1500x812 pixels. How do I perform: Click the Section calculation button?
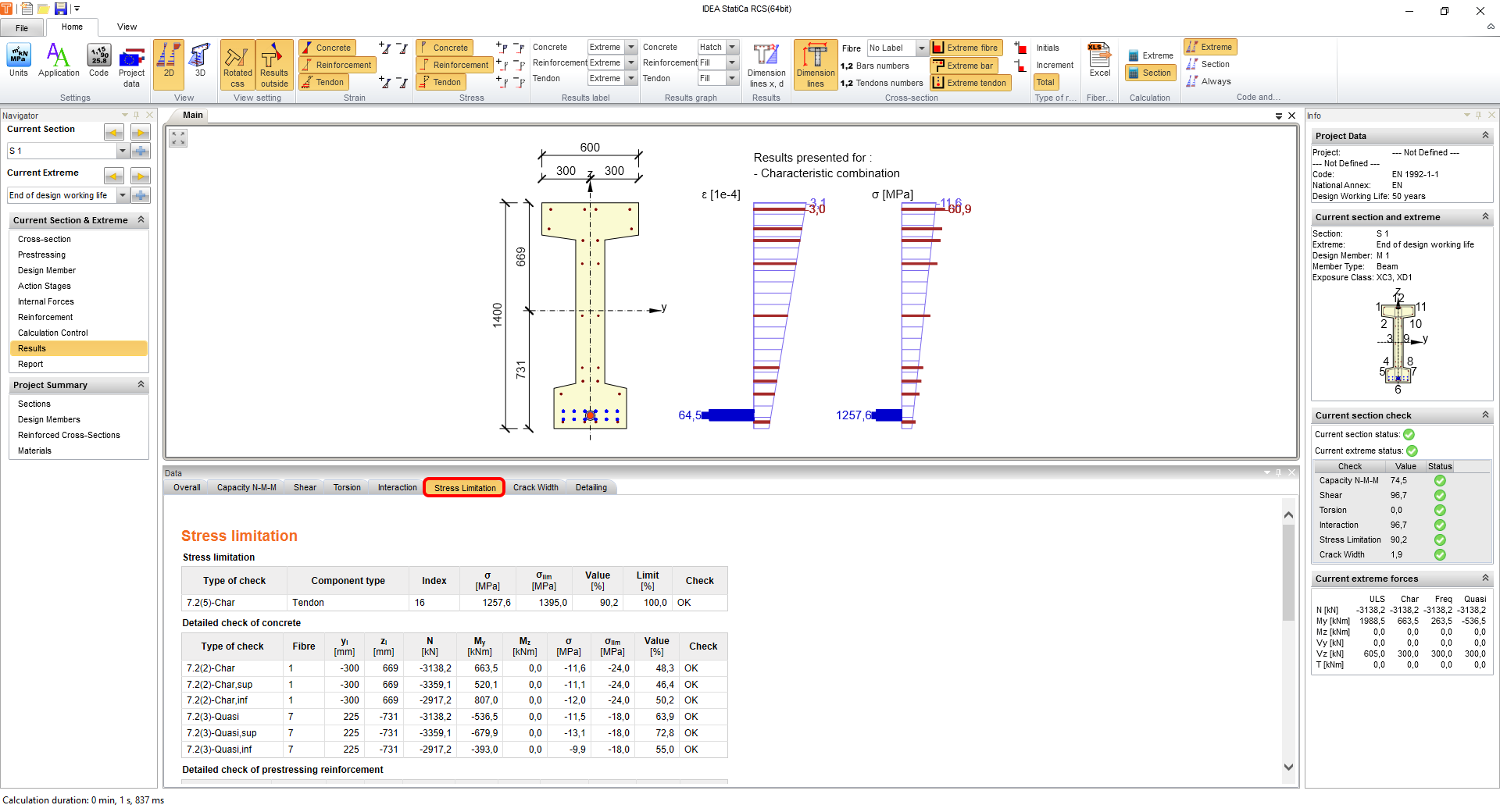[x=1150, y=73]
